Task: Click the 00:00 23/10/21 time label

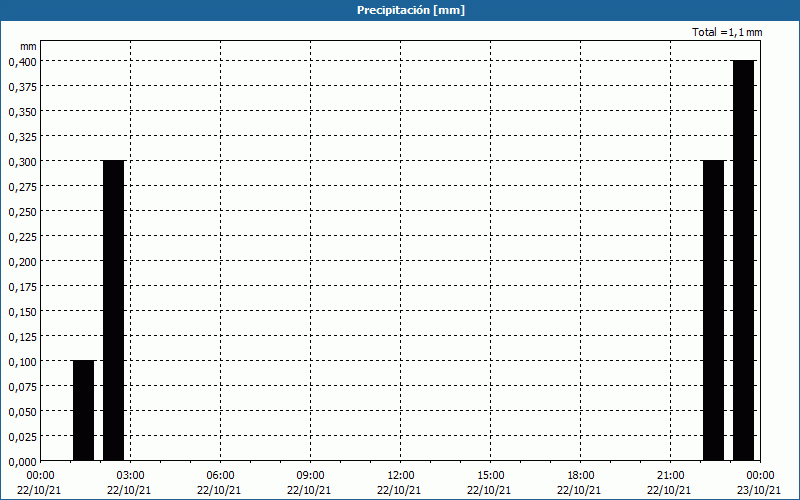Action: coord(760,483)
